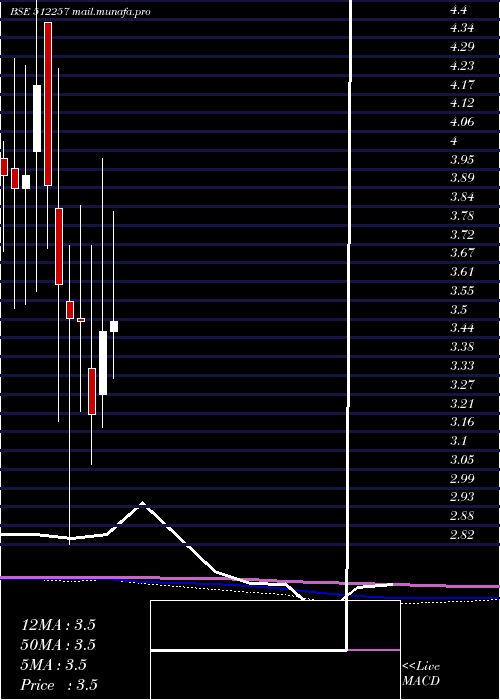500x700 pixels.
Task: Click the 3.44 price axis label
Action: (462, 329)
